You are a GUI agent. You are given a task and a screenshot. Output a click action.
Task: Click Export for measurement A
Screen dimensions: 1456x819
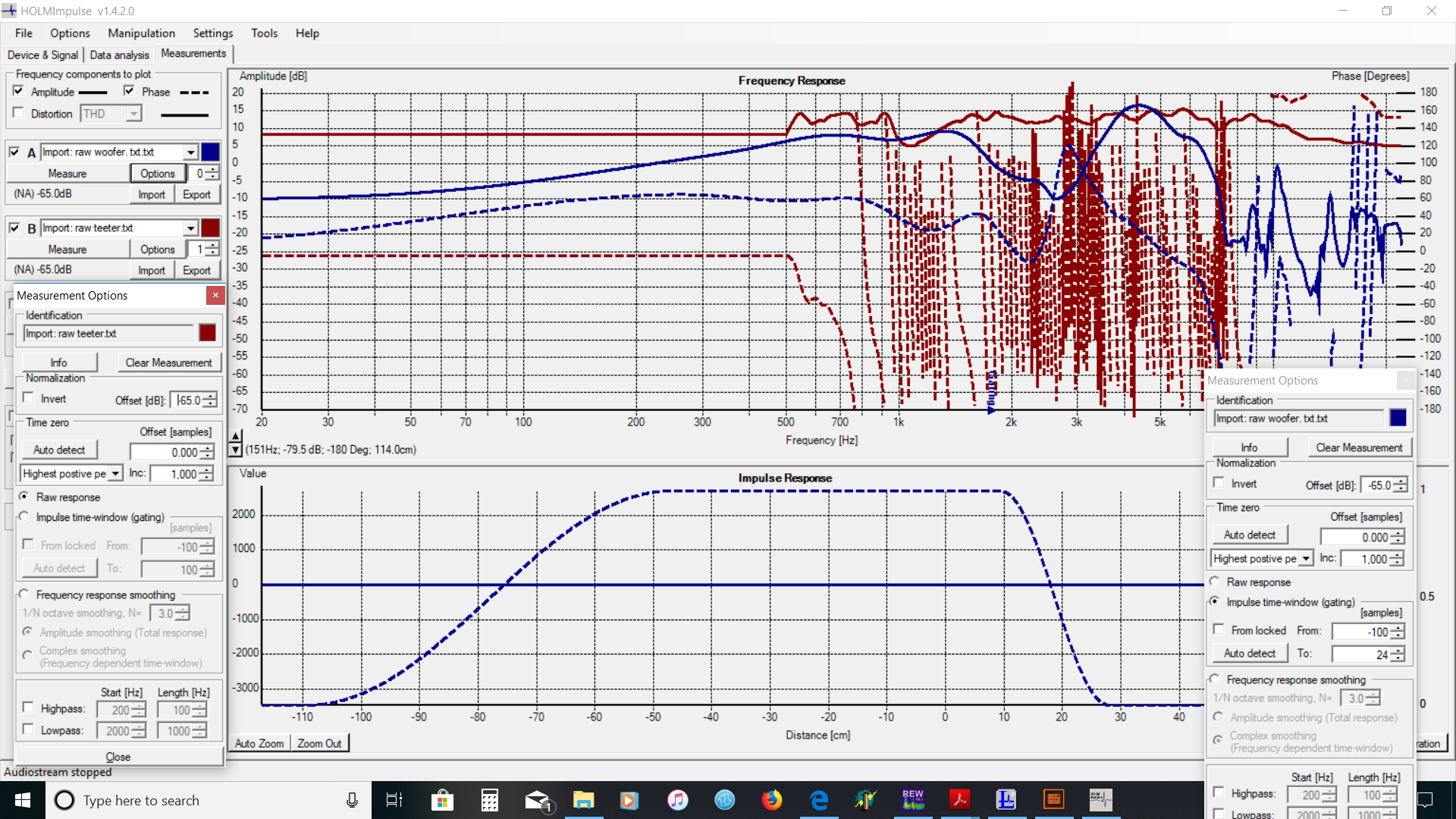click(196, 195)
